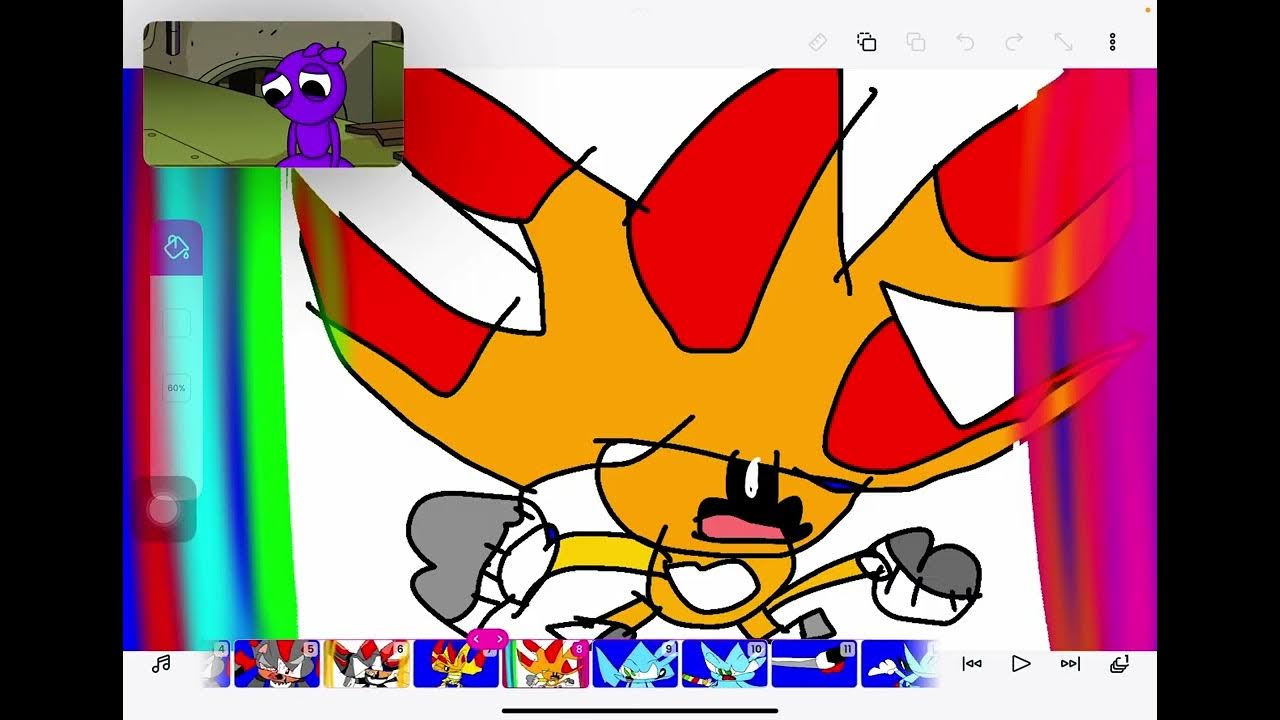Select frame 5 thumbnail in timeline
1280x720 pixels.
(277, 664)
